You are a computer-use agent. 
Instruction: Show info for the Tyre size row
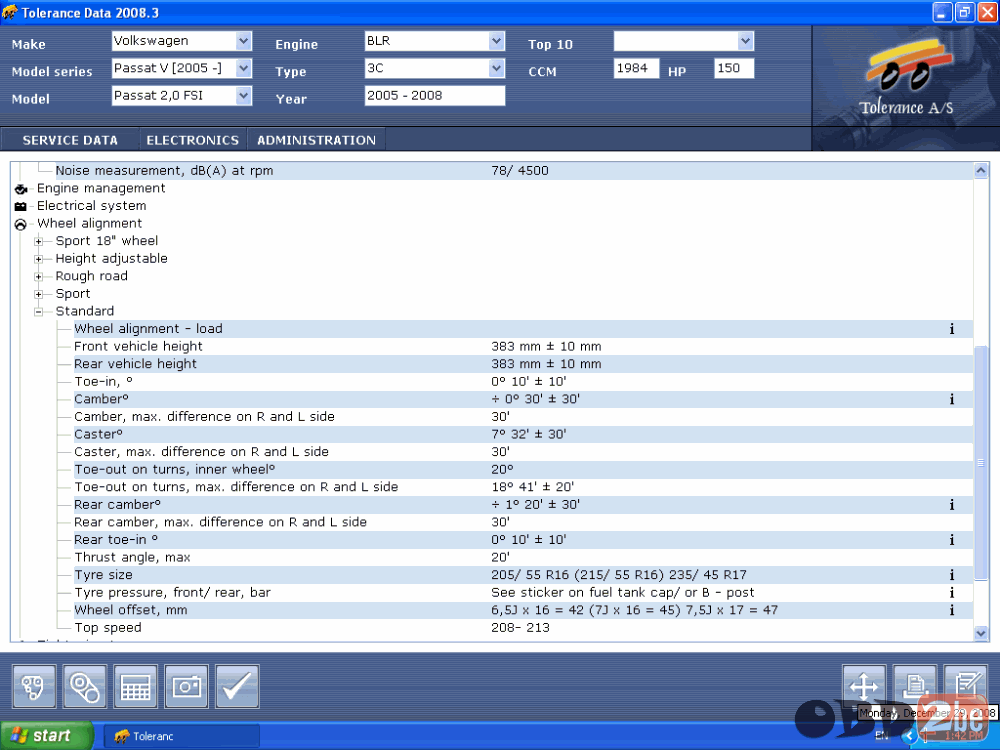click(x=952, y=575)
